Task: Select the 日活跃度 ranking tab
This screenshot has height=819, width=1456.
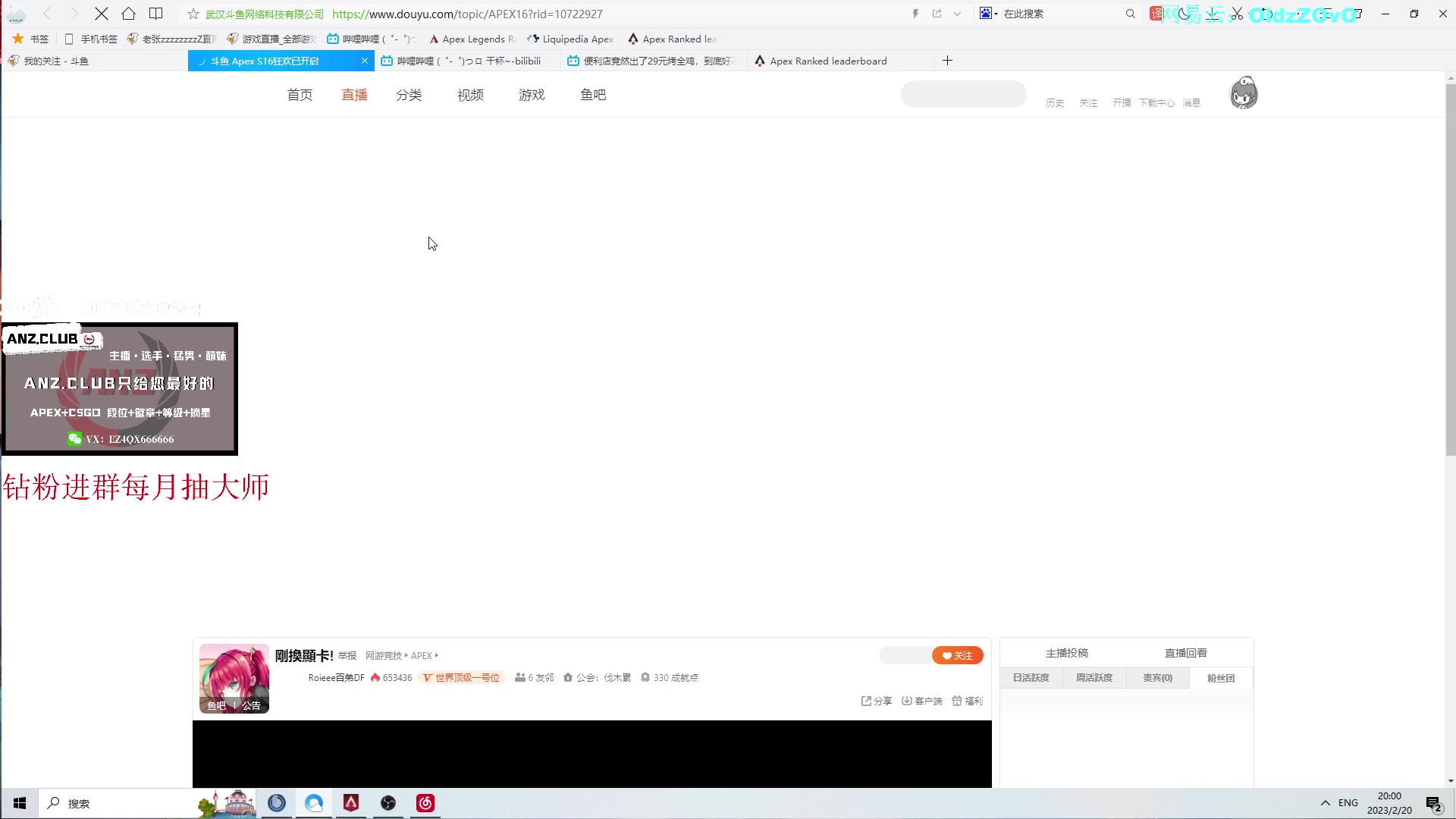Action: click(x=1031, y=678)
